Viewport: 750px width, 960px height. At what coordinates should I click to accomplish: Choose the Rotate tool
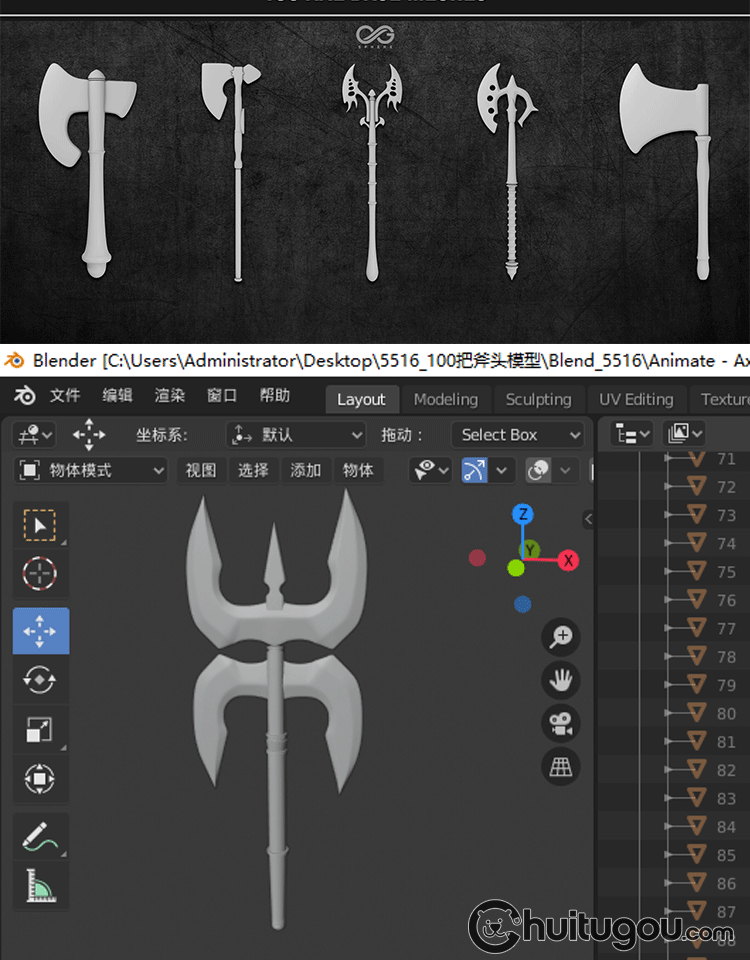point(40,680)
